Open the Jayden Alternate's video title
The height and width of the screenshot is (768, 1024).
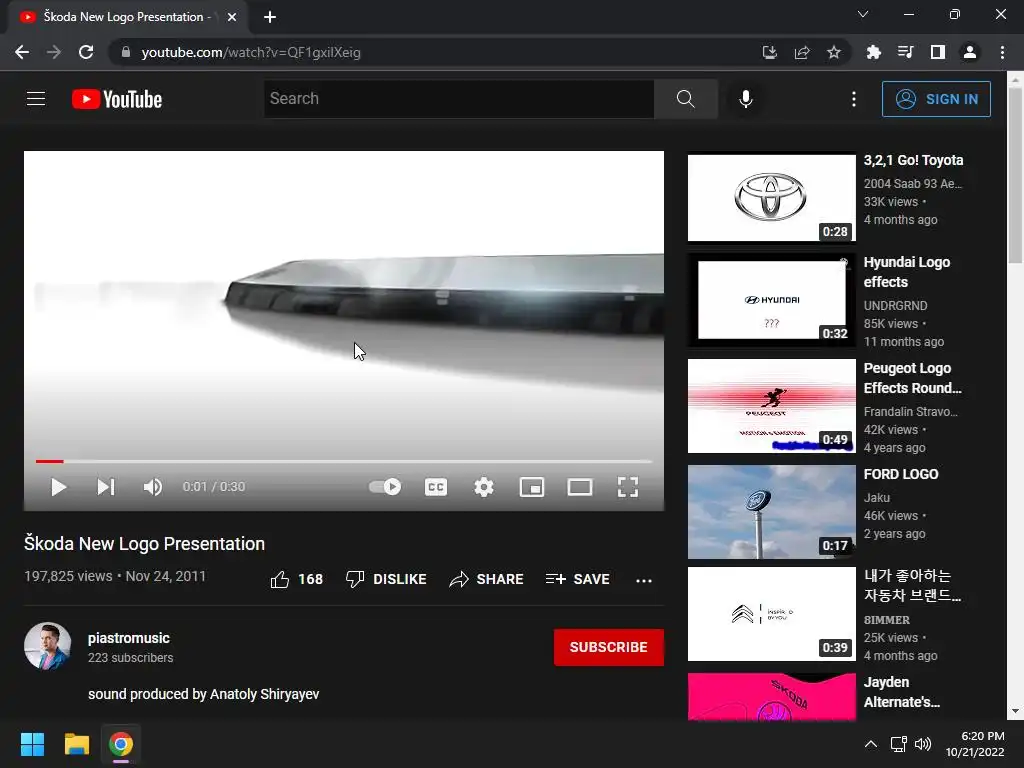click(901, 692)
